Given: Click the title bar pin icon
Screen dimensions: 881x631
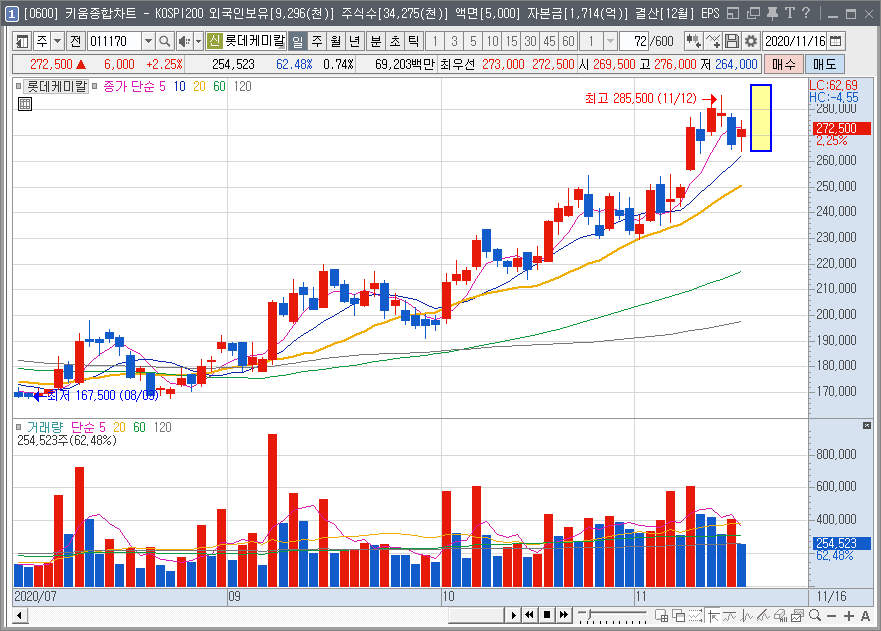Looking at the screenshot, I should click(773, 13).
